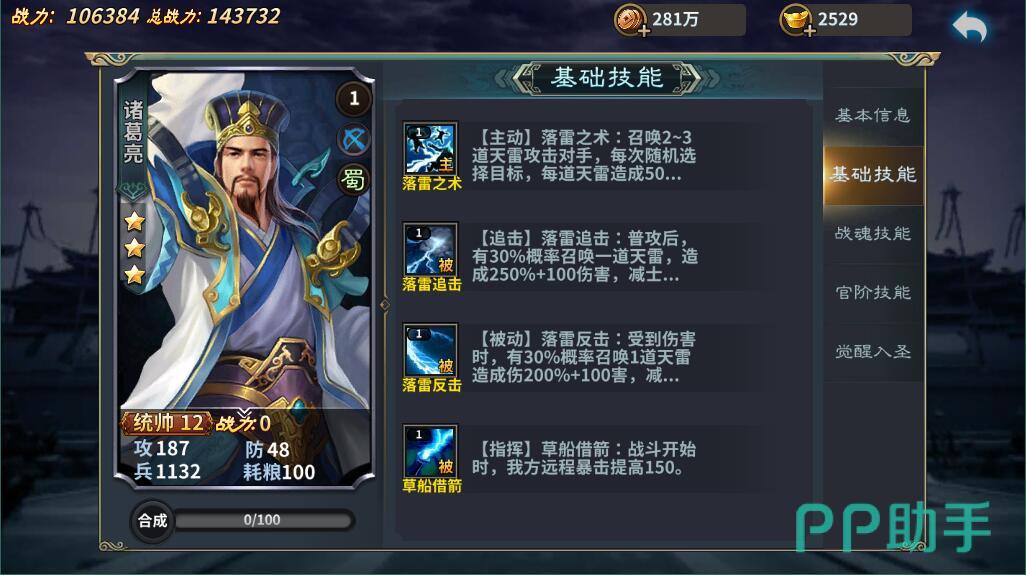Switch to the 战魂技能 tab
This screenshot has width=1026, height=575.
[x=873, y=234]
